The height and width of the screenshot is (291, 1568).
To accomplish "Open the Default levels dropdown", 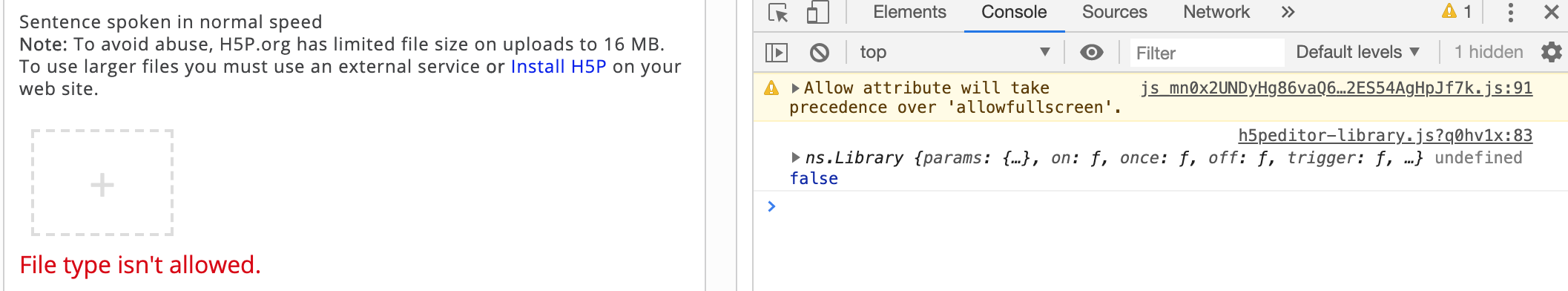I will click(x=1357, y=52).
